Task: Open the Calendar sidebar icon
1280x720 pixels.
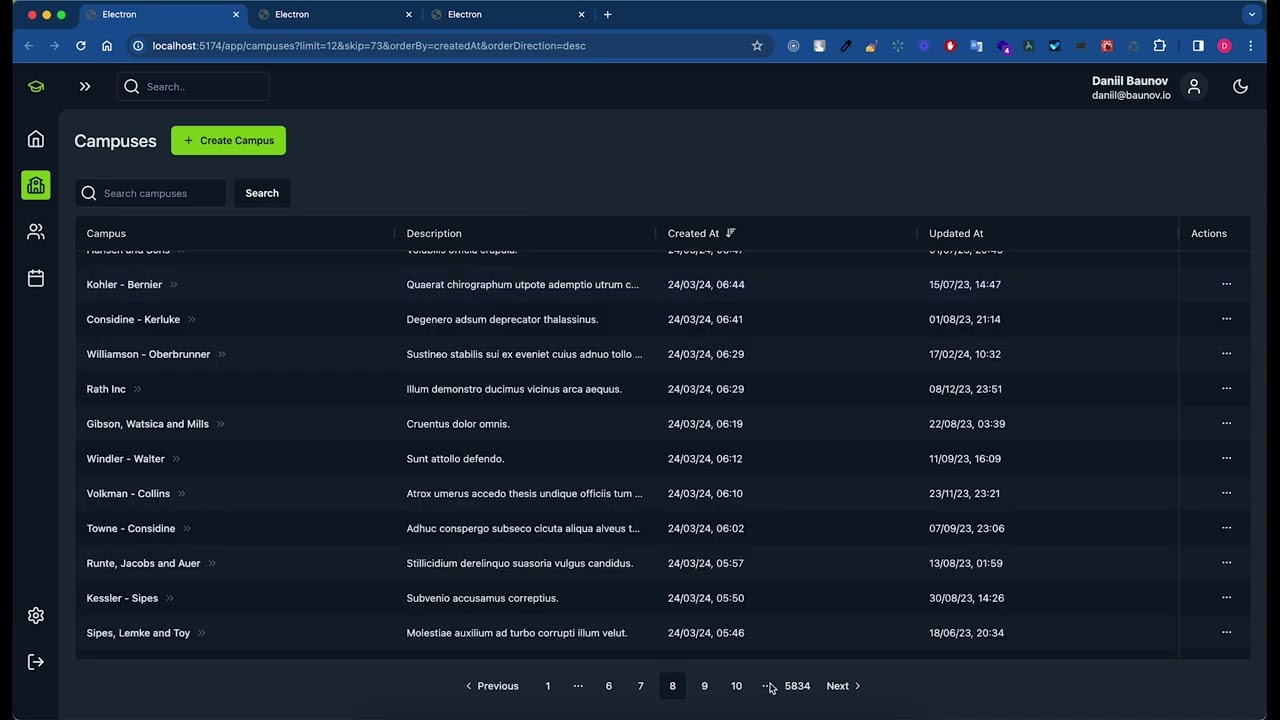Action: click(x=36, y=278)
